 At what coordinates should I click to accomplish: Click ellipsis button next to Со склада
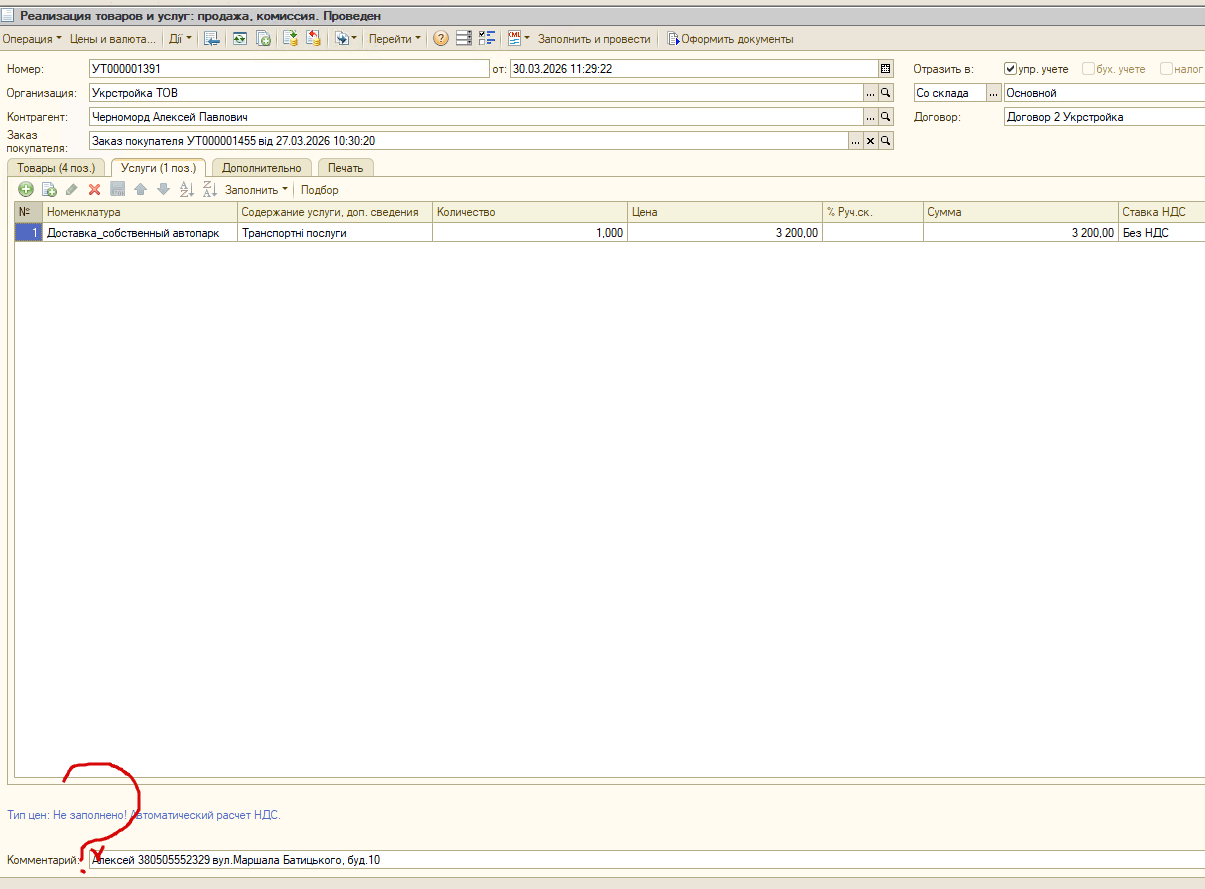(x=993, y=93)
